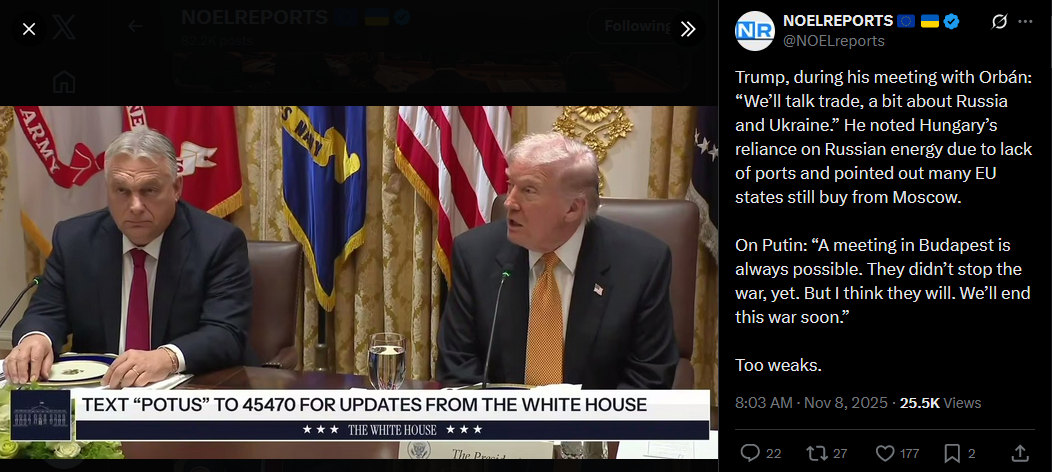Screen dimensions: 1052x472
Task: Go to the dimmed Home icon
Action: click(64, 82)
